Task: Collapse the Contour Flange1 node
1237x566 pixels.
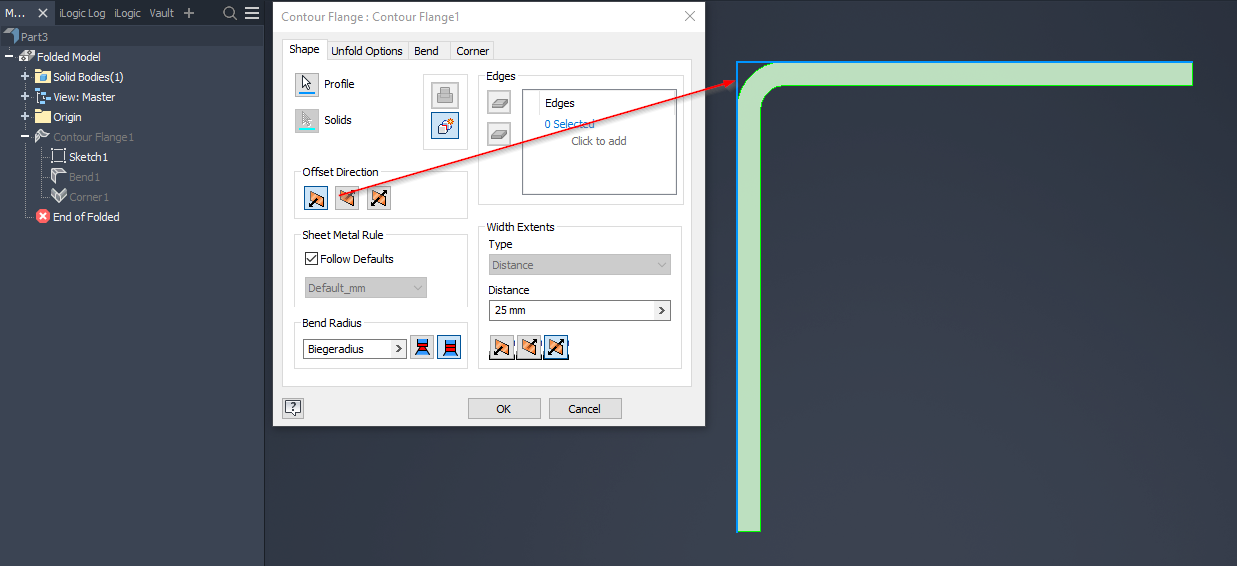Action: 25,137
